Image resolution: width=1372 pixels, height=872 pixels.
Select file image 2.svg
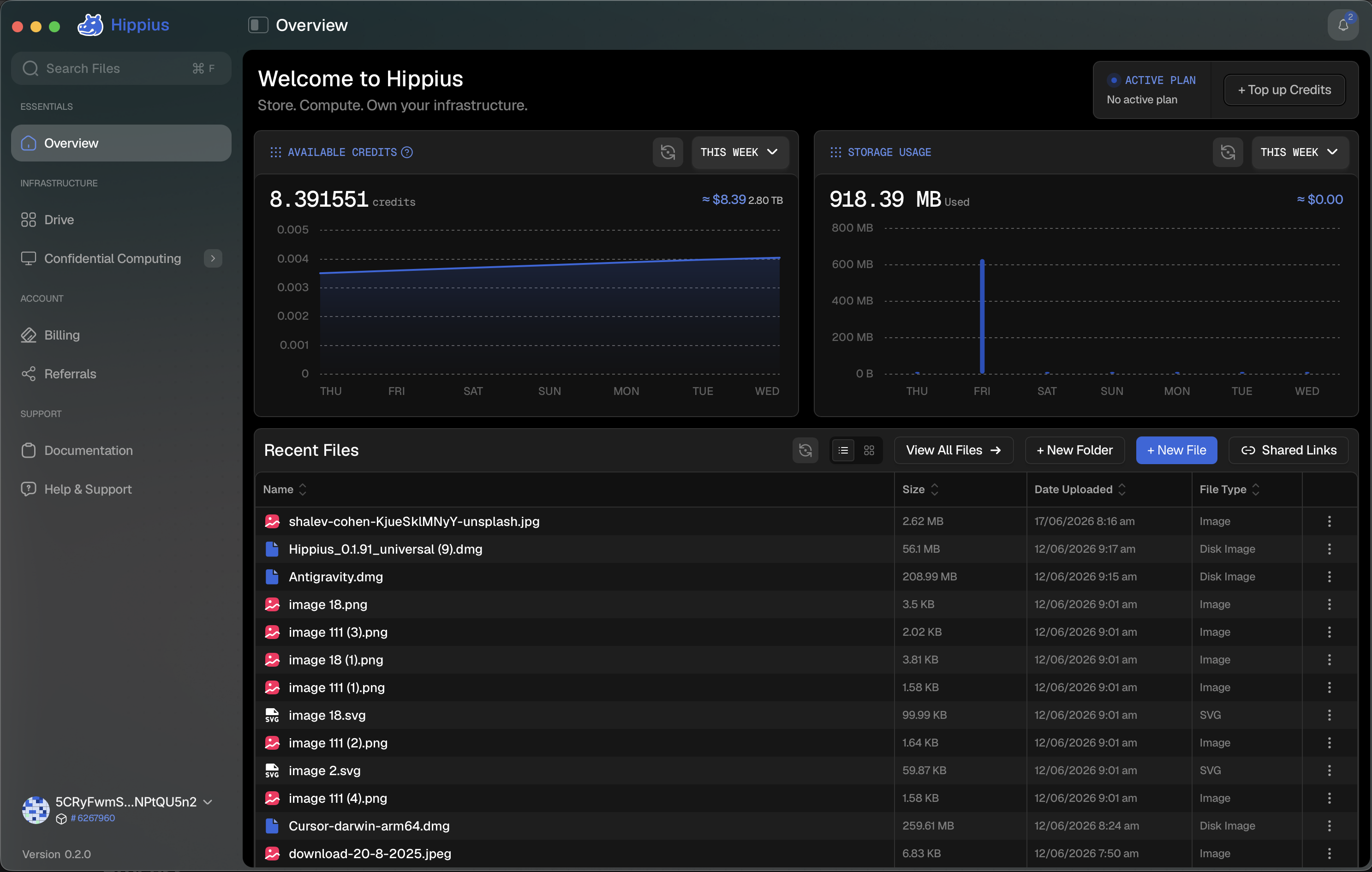pos(324,770)
